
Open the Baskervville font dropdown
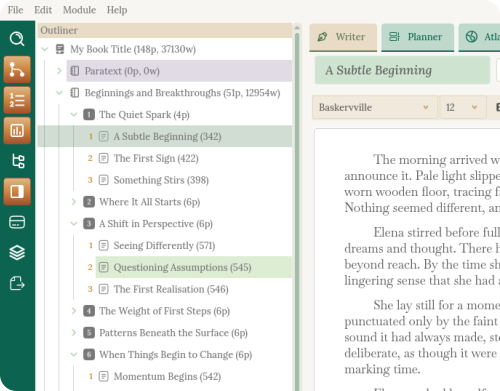(375, 107)
